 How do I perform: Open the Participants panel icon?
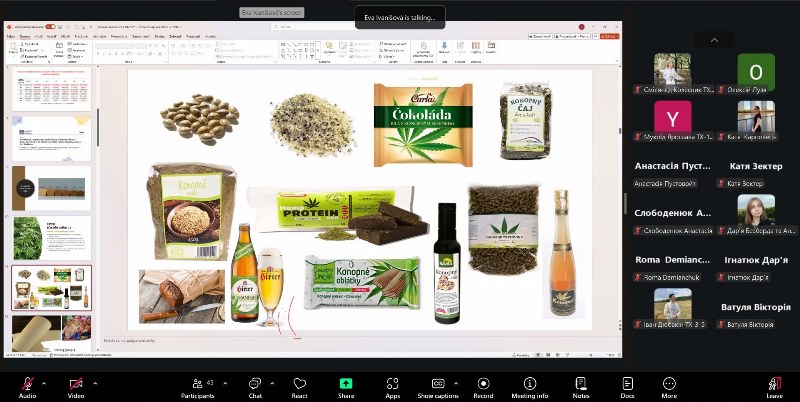197,384
